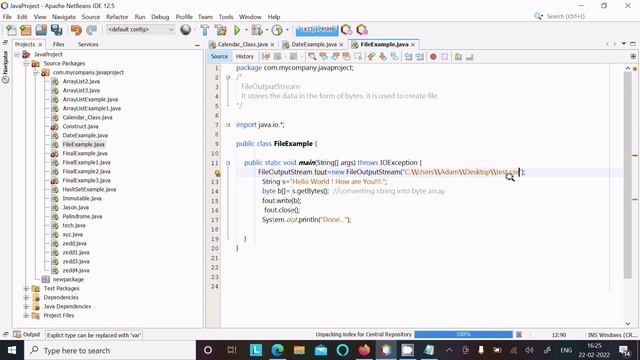640x360 pixels.
Task: Collapse the JavaProject tree node
Action: pyautogui.click(x=17, y=54)
